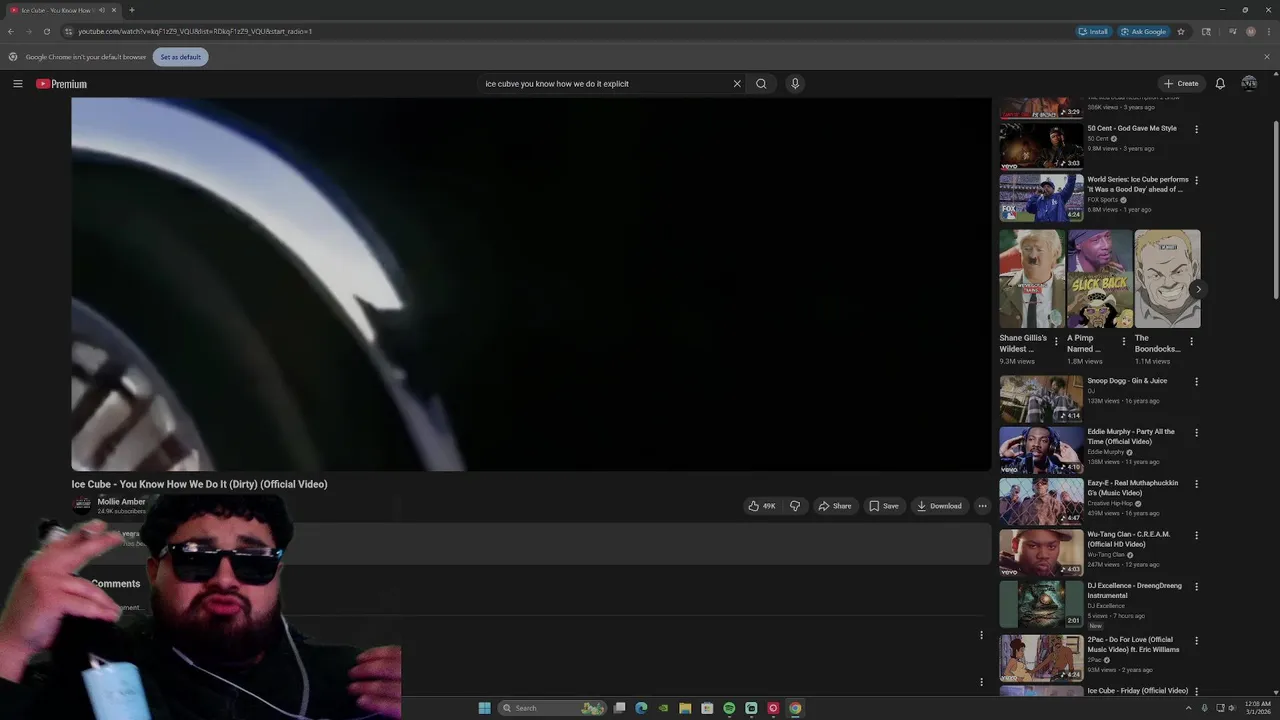Click the Windows taskbar Search box
This screenshot has width=1280, height=720.
click(552, 708)
